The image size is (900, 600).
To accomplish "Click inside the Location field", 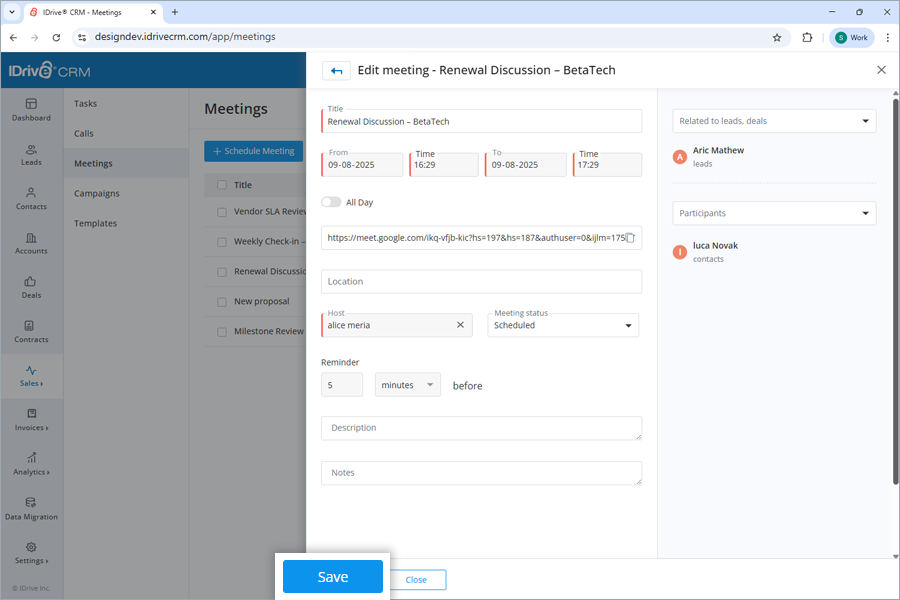I will click(481, 281).
